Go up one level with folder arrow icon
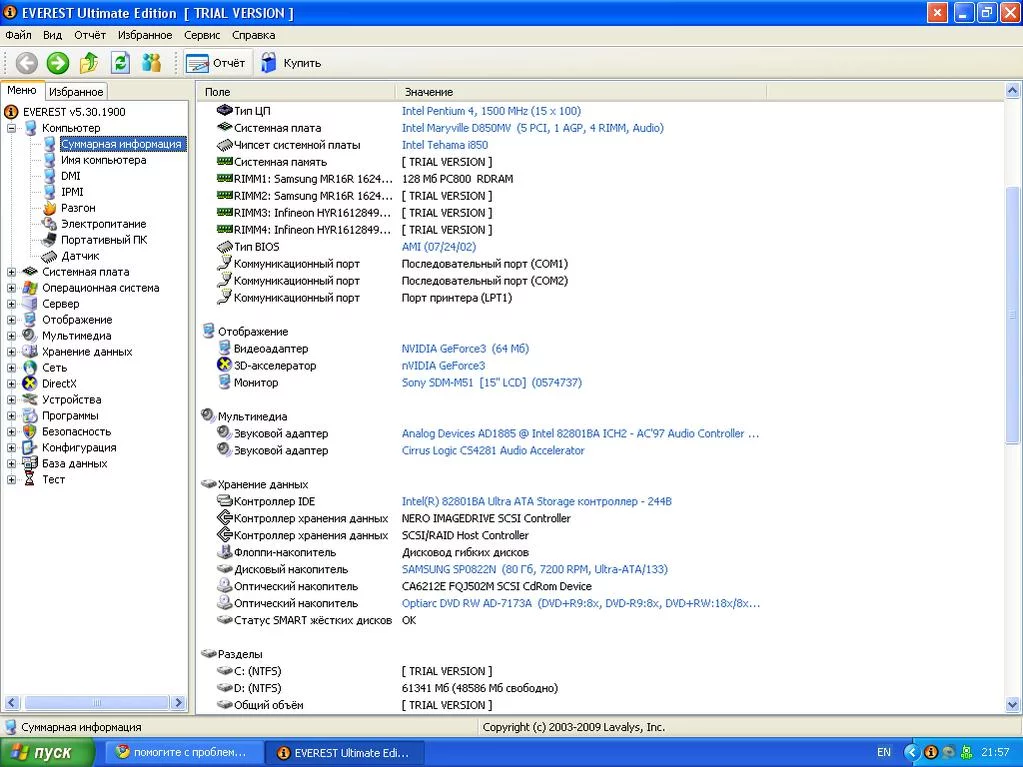 tap(89, 63)
